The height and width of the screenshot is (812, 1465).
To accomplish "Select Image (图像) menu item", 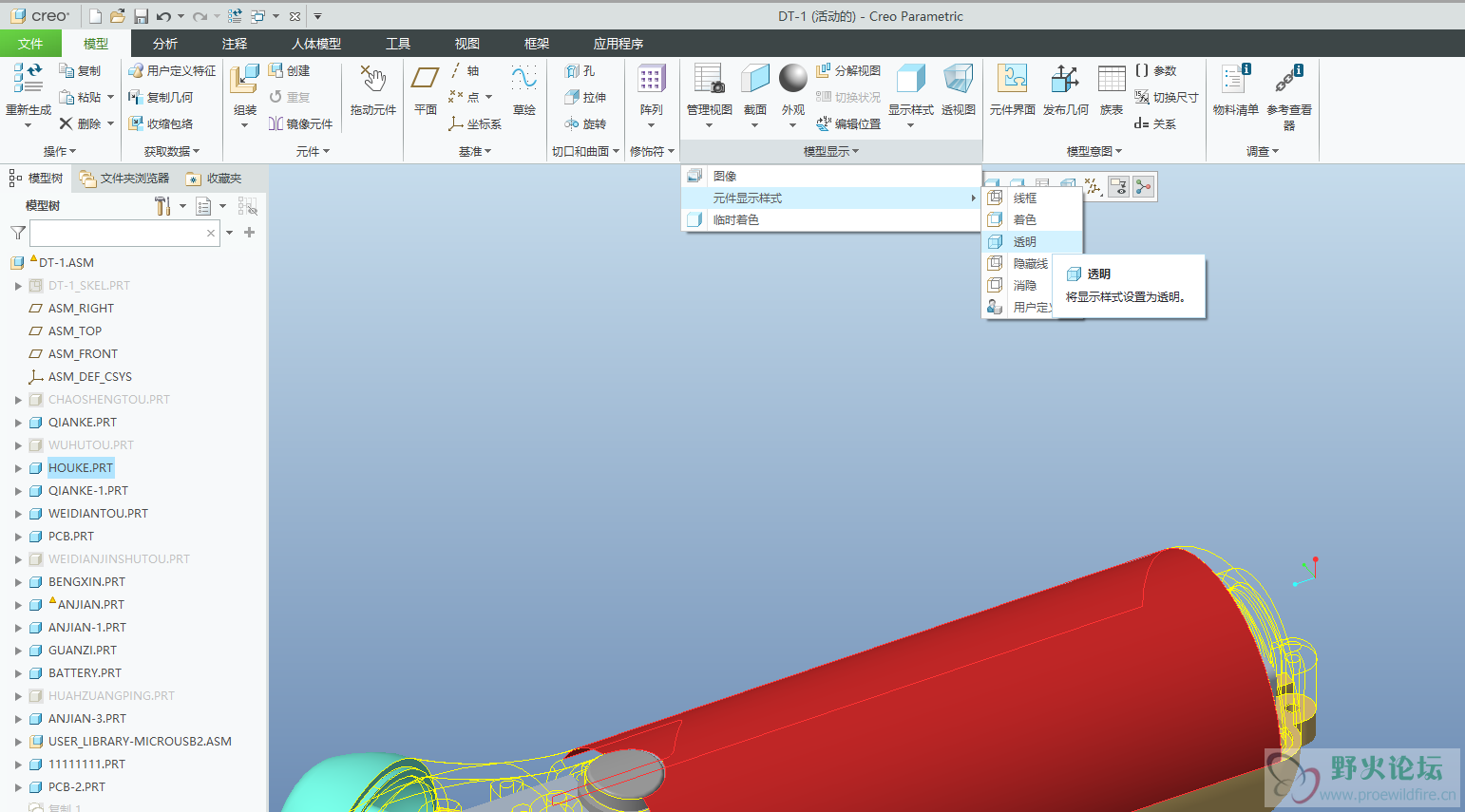I will 831,177.
